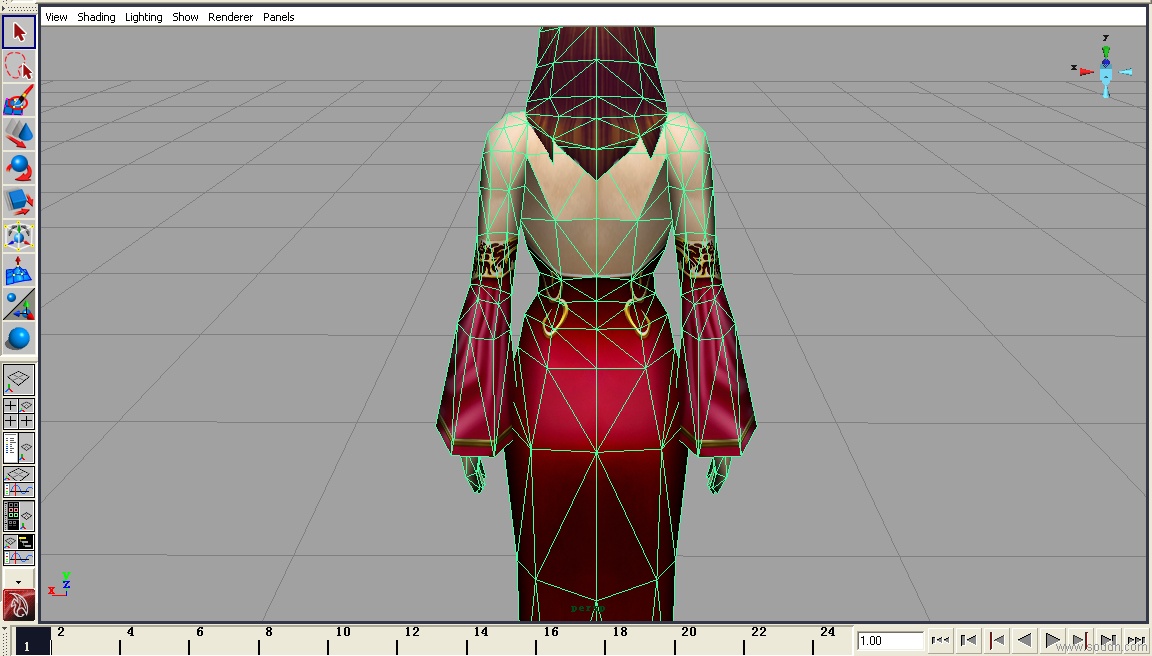The width and height of the screenshot is (1152, 656).
Task: Pick the Rotate tool with sphere icon
Action: [x=19, y=168]
